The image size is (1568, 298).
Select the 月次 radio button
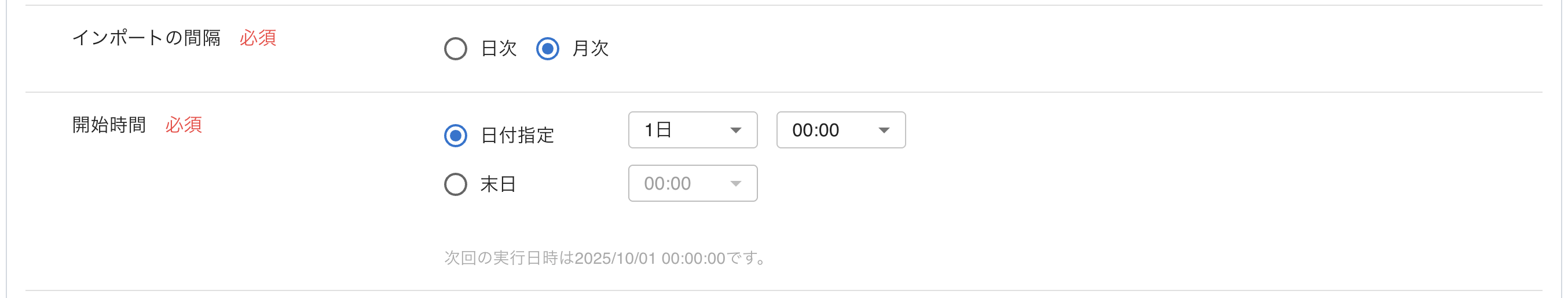click(547, 49)
